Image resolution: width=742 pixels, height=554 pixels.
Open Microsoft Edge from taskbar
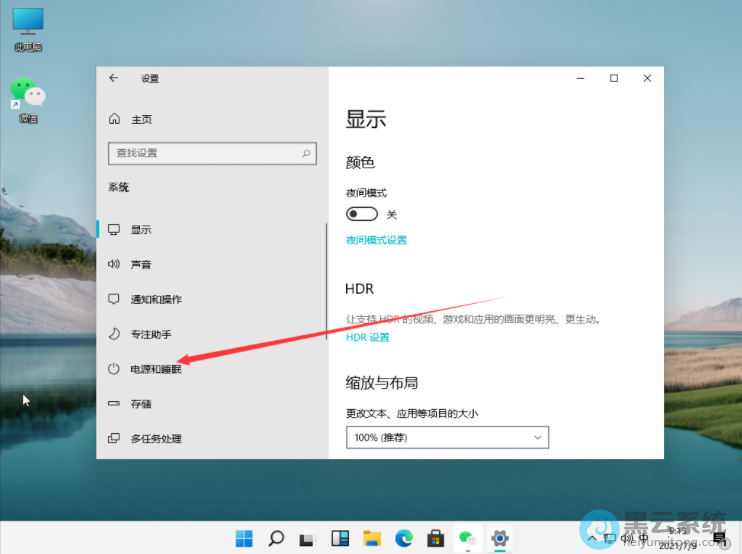(x=404, y=538)
